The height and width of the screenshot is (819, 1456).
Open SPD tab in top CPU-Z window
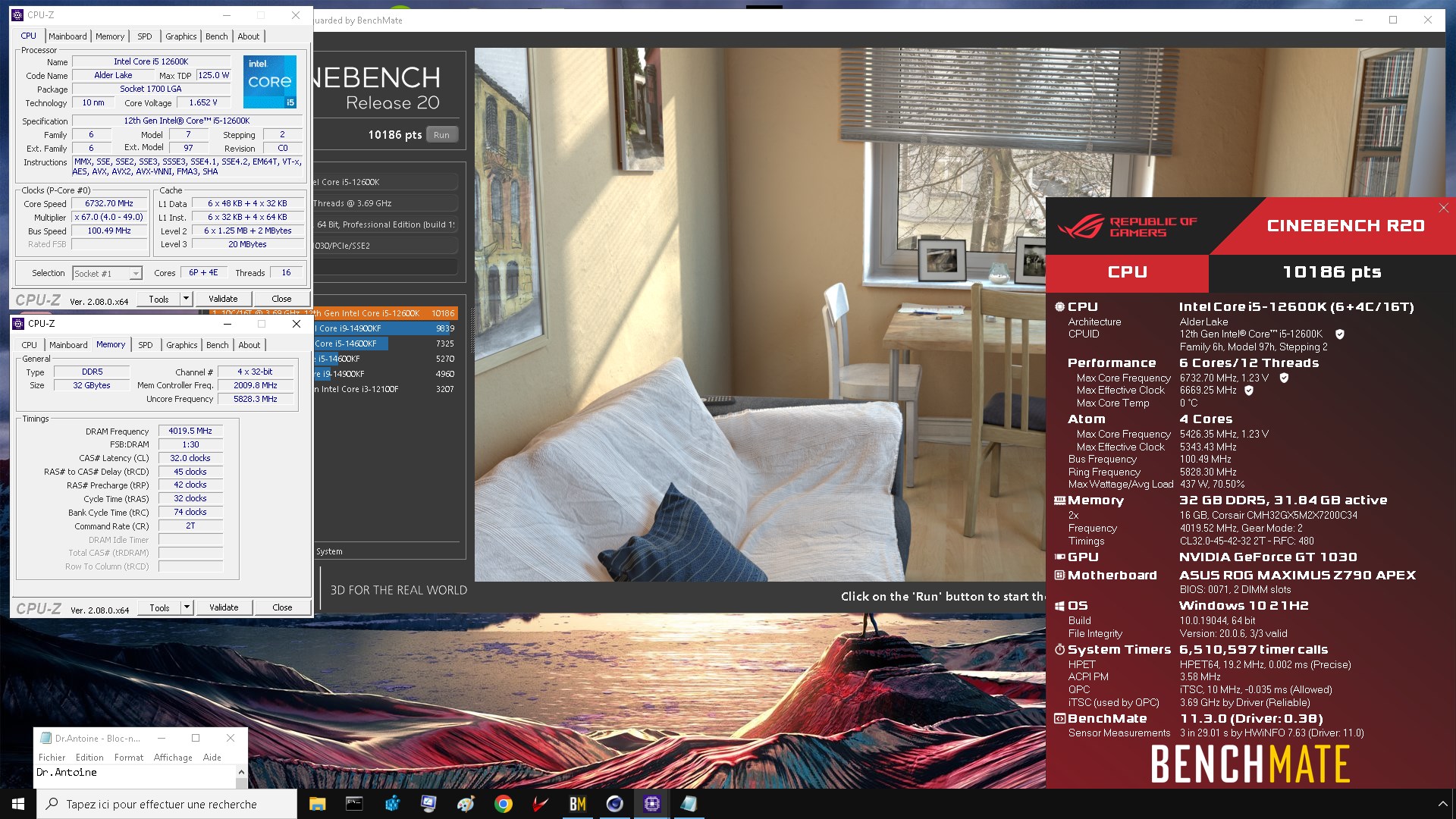coord(145,36)
